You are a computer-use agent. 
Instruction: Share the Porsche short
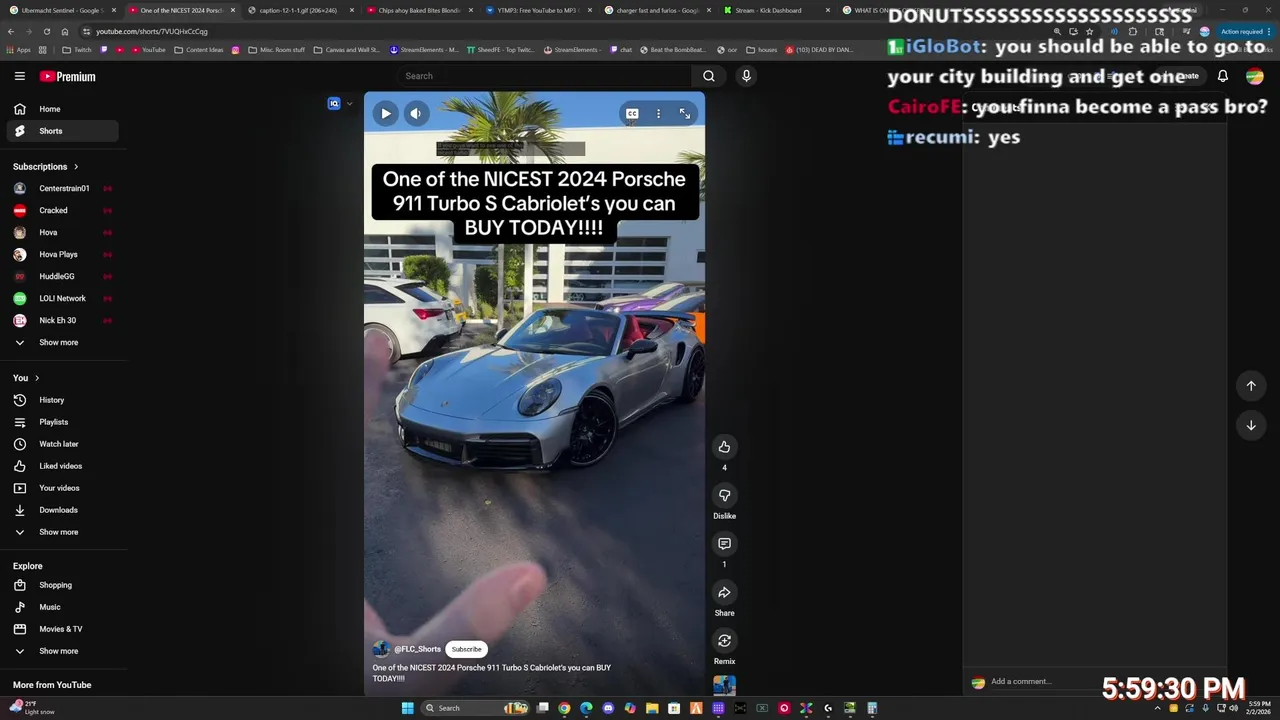click(x=724, y=592)
